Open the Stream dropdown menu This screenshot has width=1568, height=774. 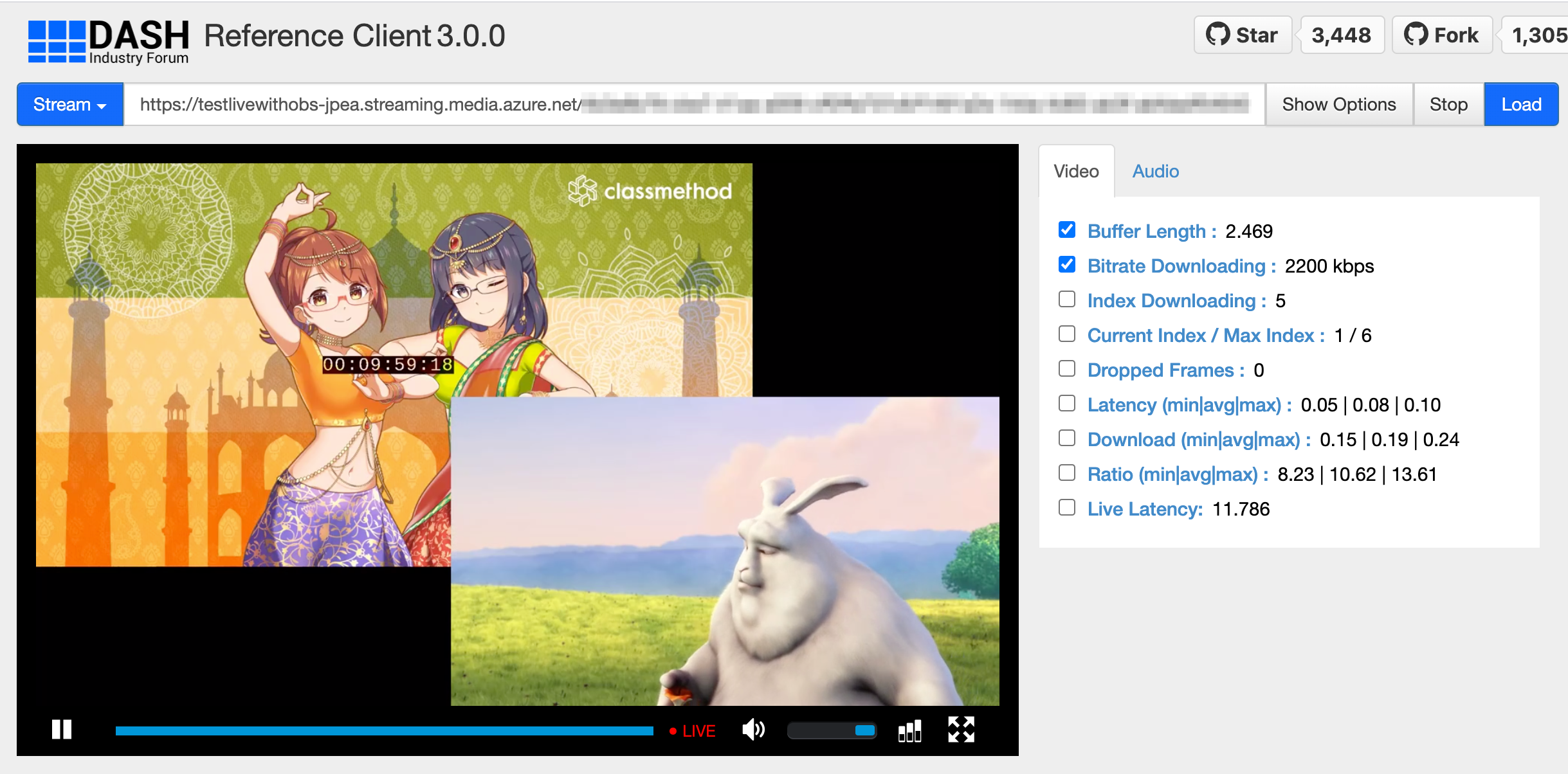click(x=70, y=104)
